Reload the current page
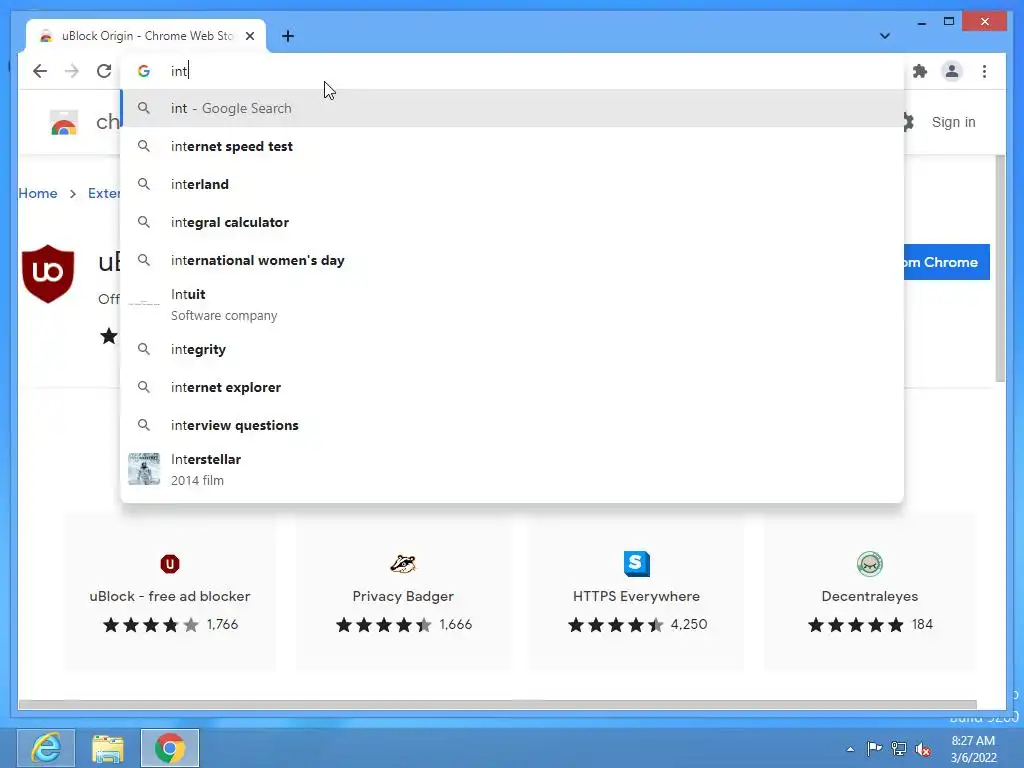Viewport: 1024px width, 768px height. 104,71
